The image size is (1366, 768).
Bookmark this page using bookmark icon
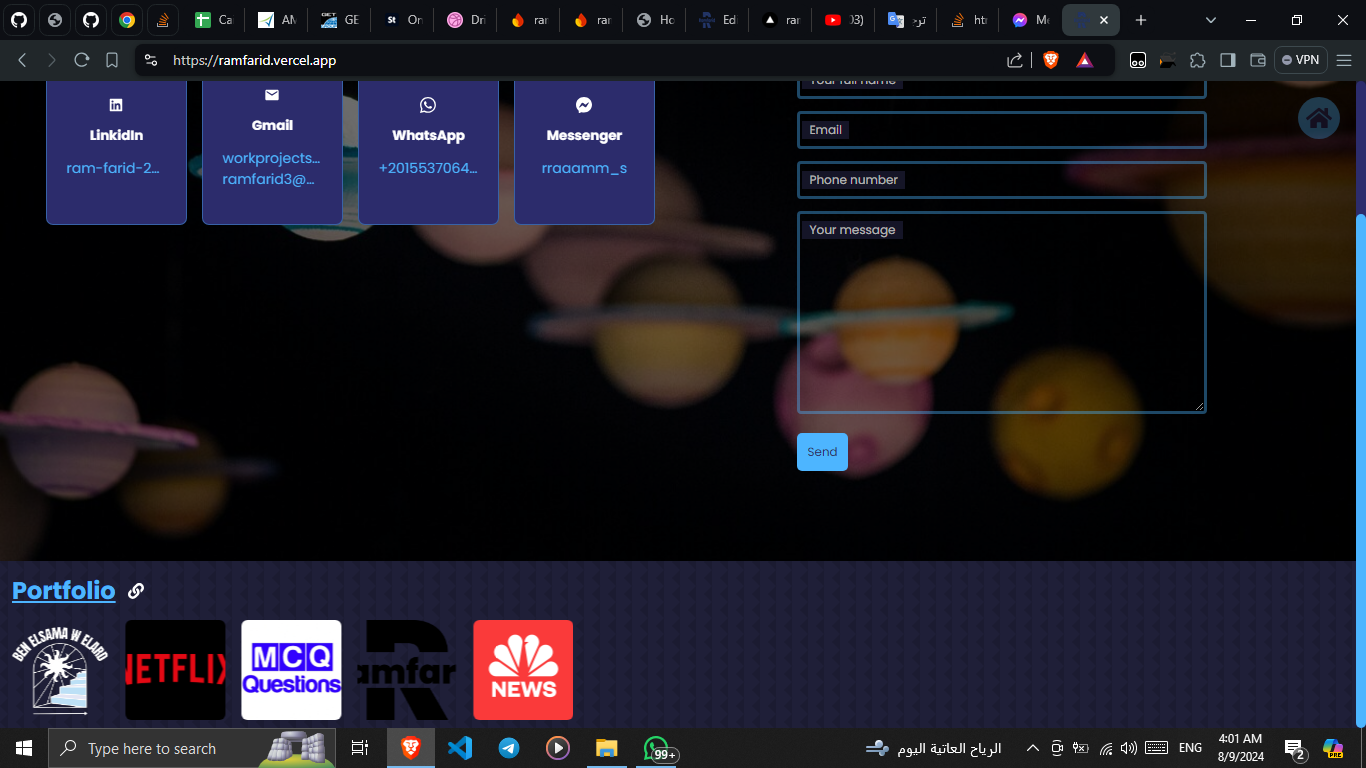coord(112,60)
